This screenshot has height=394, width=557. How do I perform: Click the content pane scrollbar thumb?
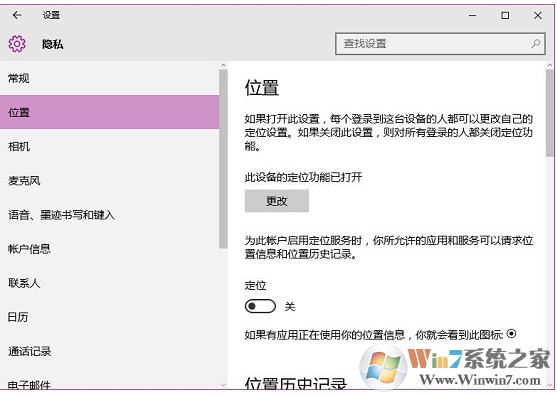tap(550, 113)
